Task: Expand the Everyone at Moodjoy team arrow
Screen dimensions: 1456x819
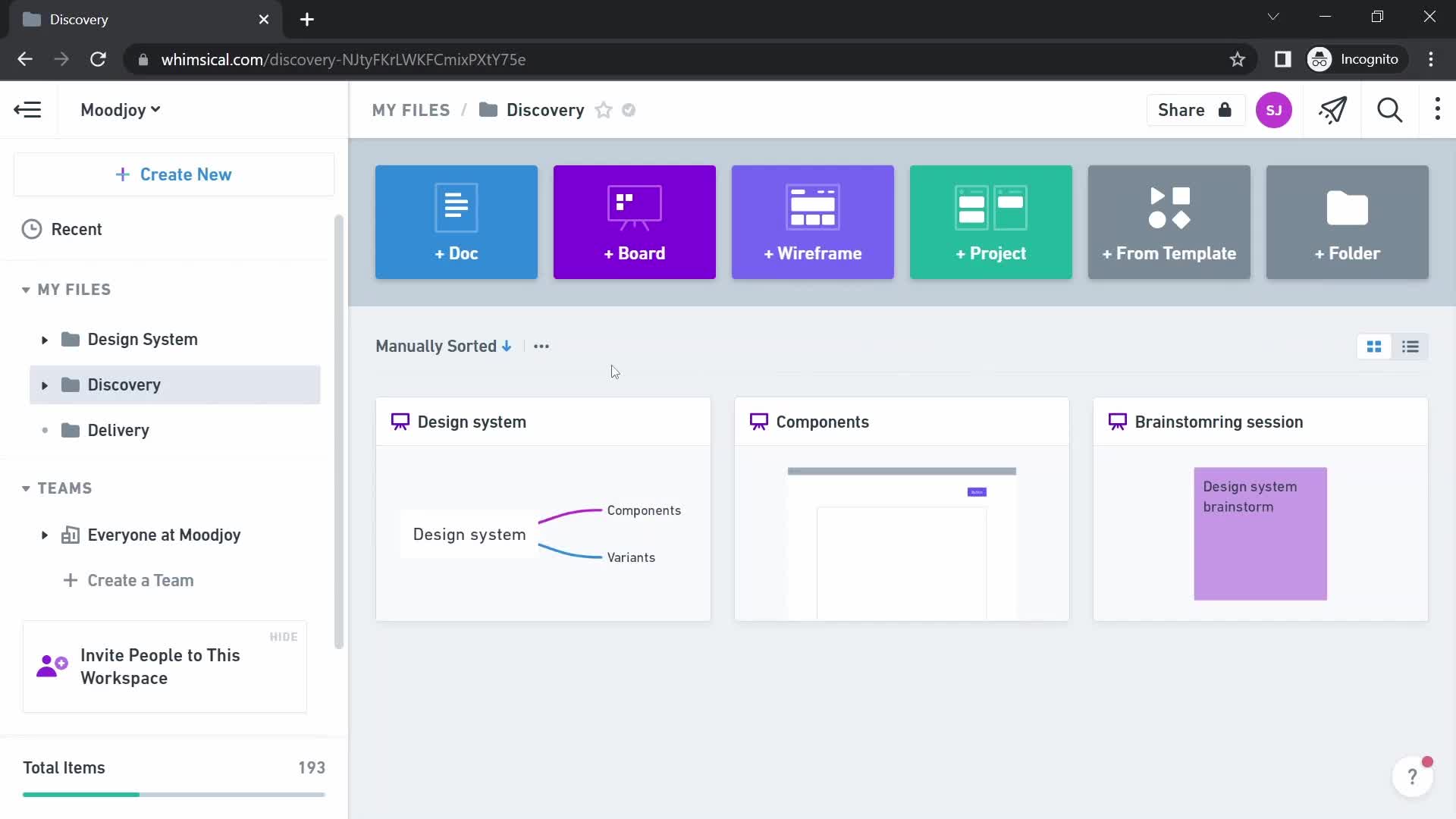Action: click(x=45, y=535)
